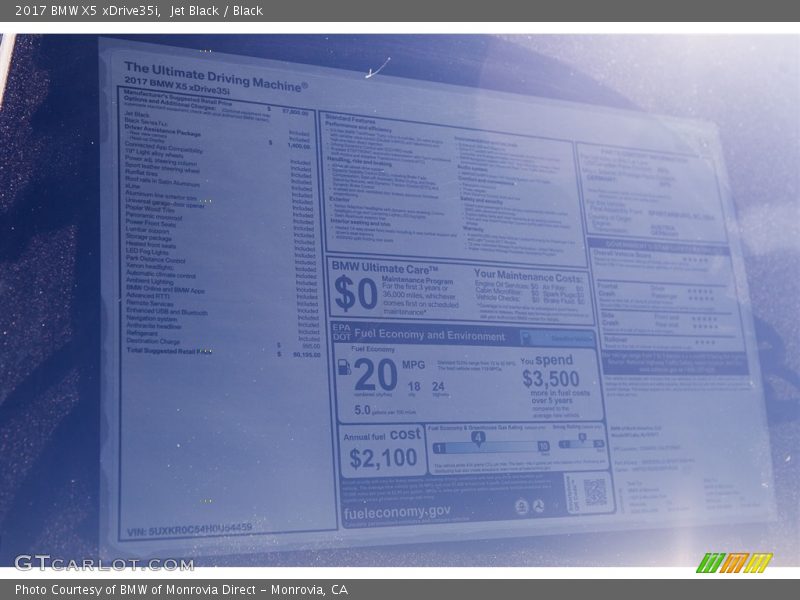Click the '18' city MPG value
This screenshot has width=800, height=600.
[414, 386]
